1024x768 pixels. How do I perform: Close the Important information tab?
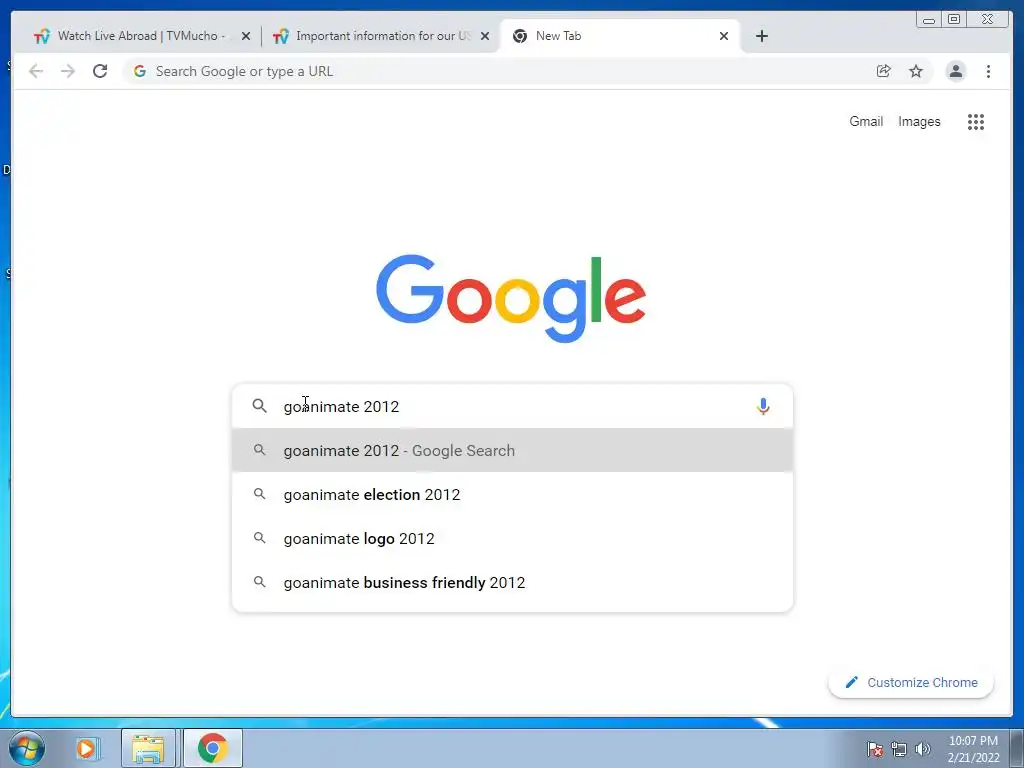pyautogui.click(x=485, y=36)
